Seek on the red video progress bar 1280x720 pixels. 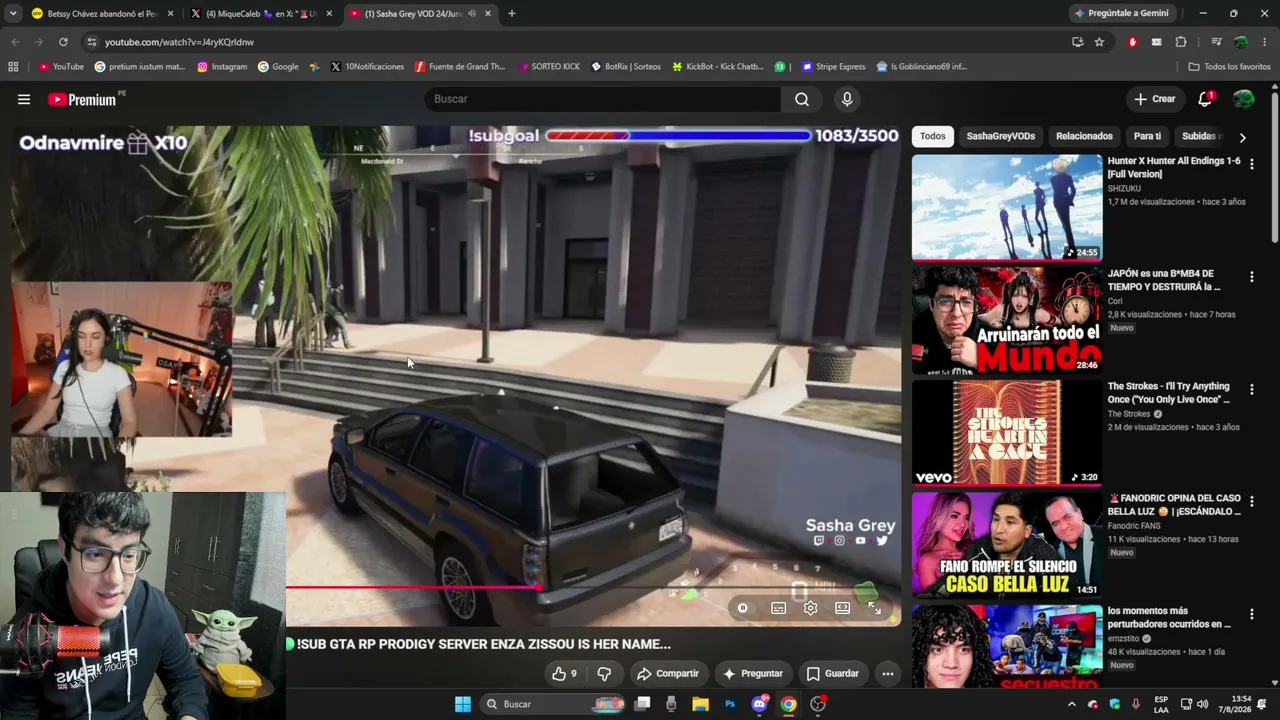tap(412, 587)
